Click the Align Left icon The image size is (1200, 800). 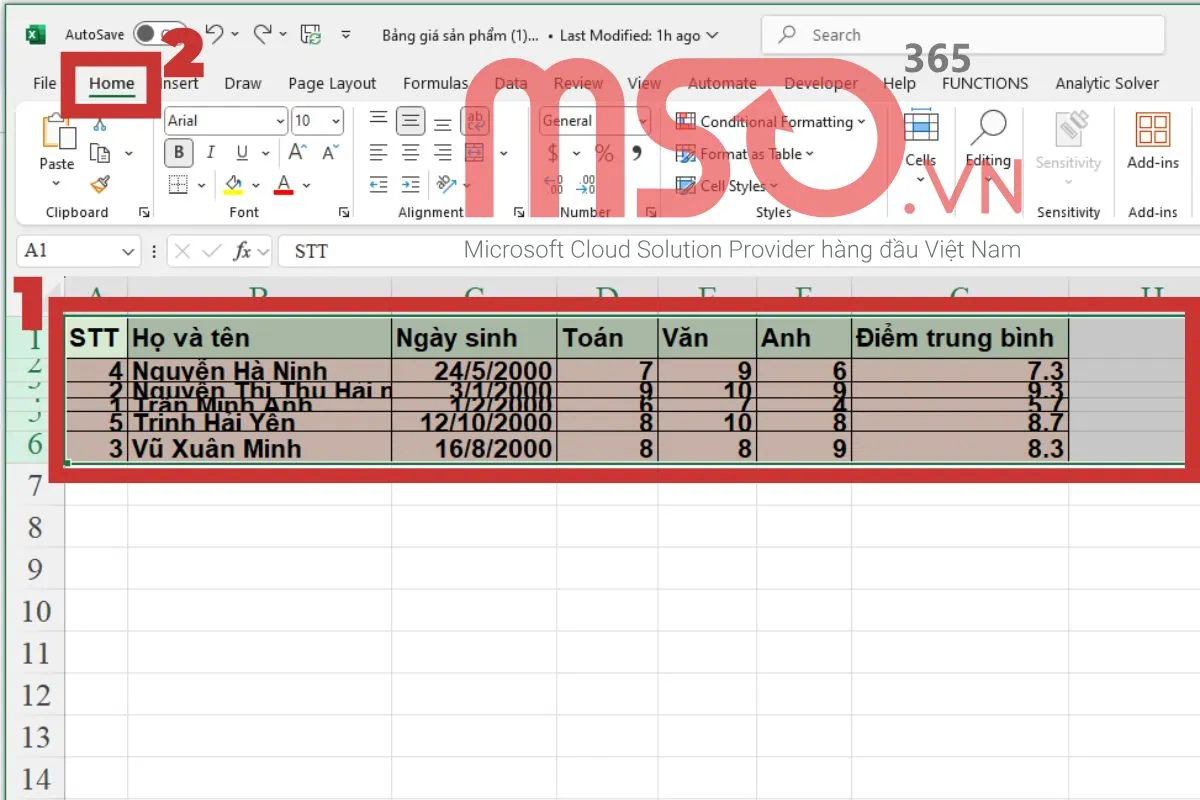[378, 153]
